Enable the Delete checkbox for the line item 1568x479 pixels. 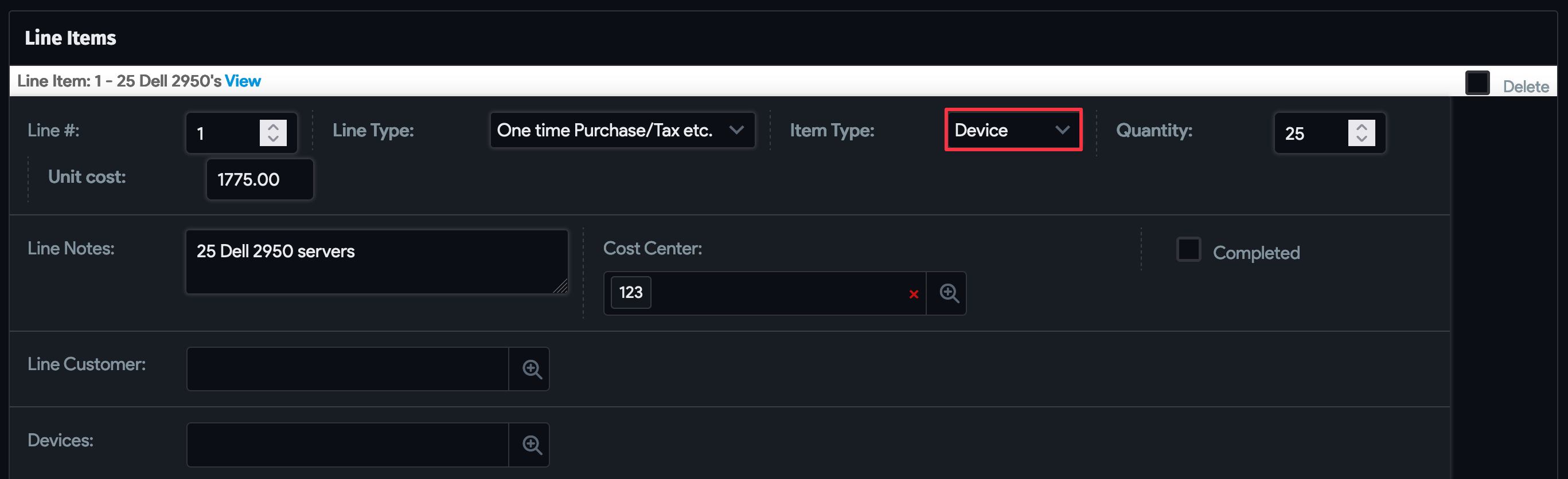[x=1478, y=82]
